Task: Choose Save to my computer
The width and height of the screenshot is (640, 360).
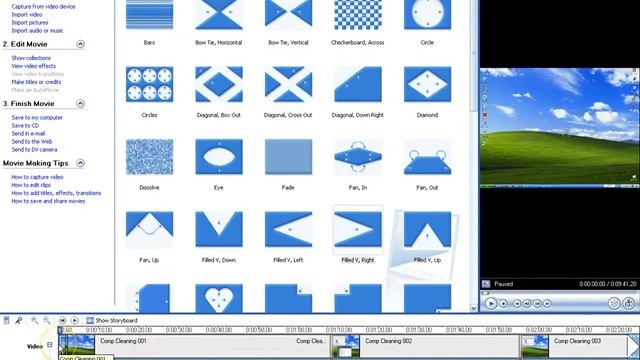Action: coord(37,118)
